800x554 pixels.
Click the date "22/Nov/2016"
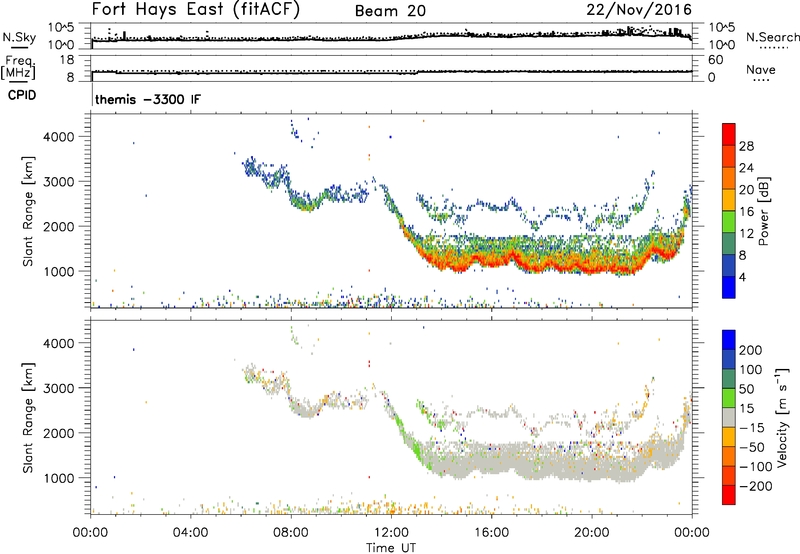[x=639, y=10]
